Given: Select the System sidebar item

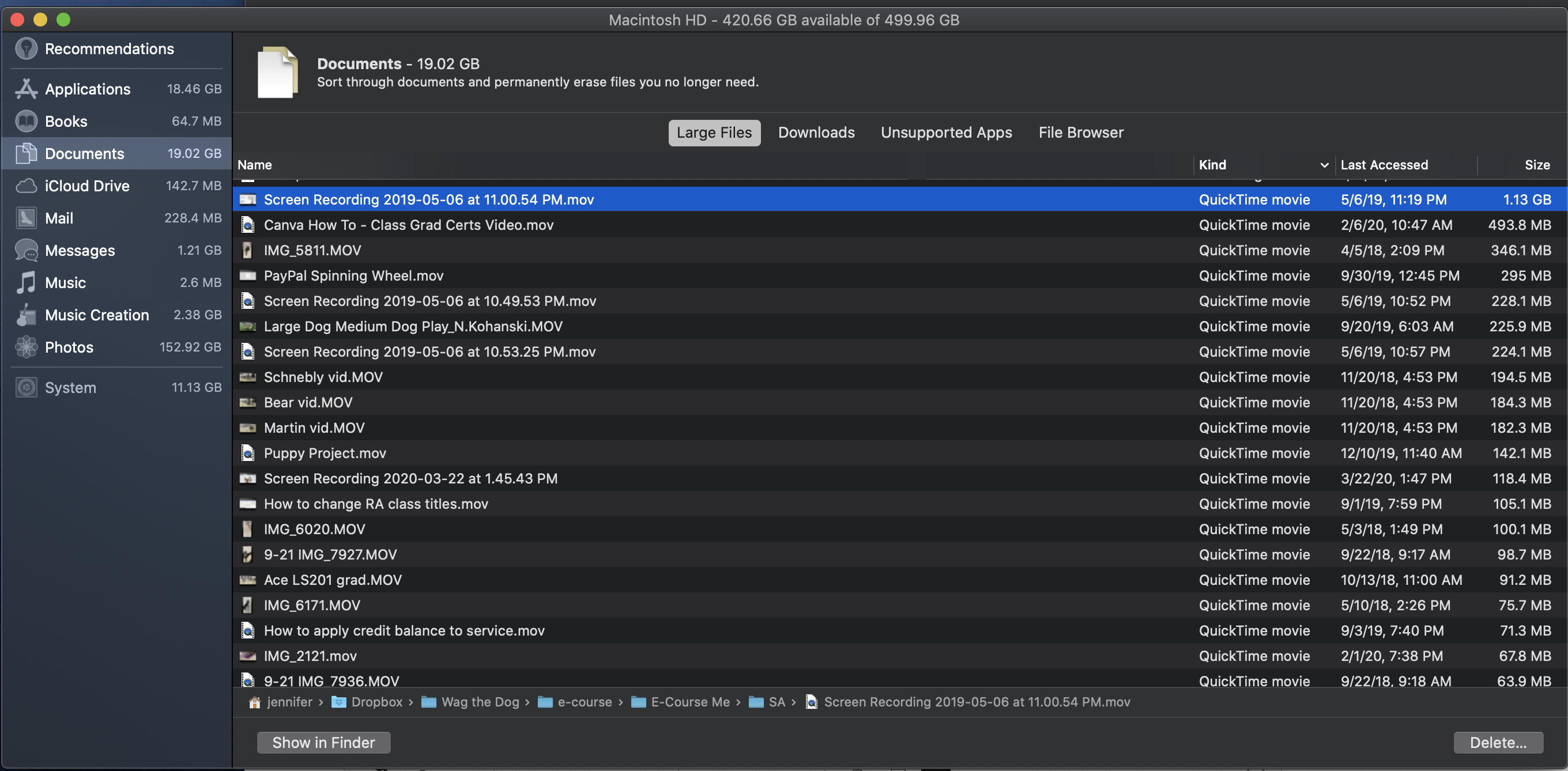Looking at the screenshot, I should pyautogui.click(x=70, y=387).
